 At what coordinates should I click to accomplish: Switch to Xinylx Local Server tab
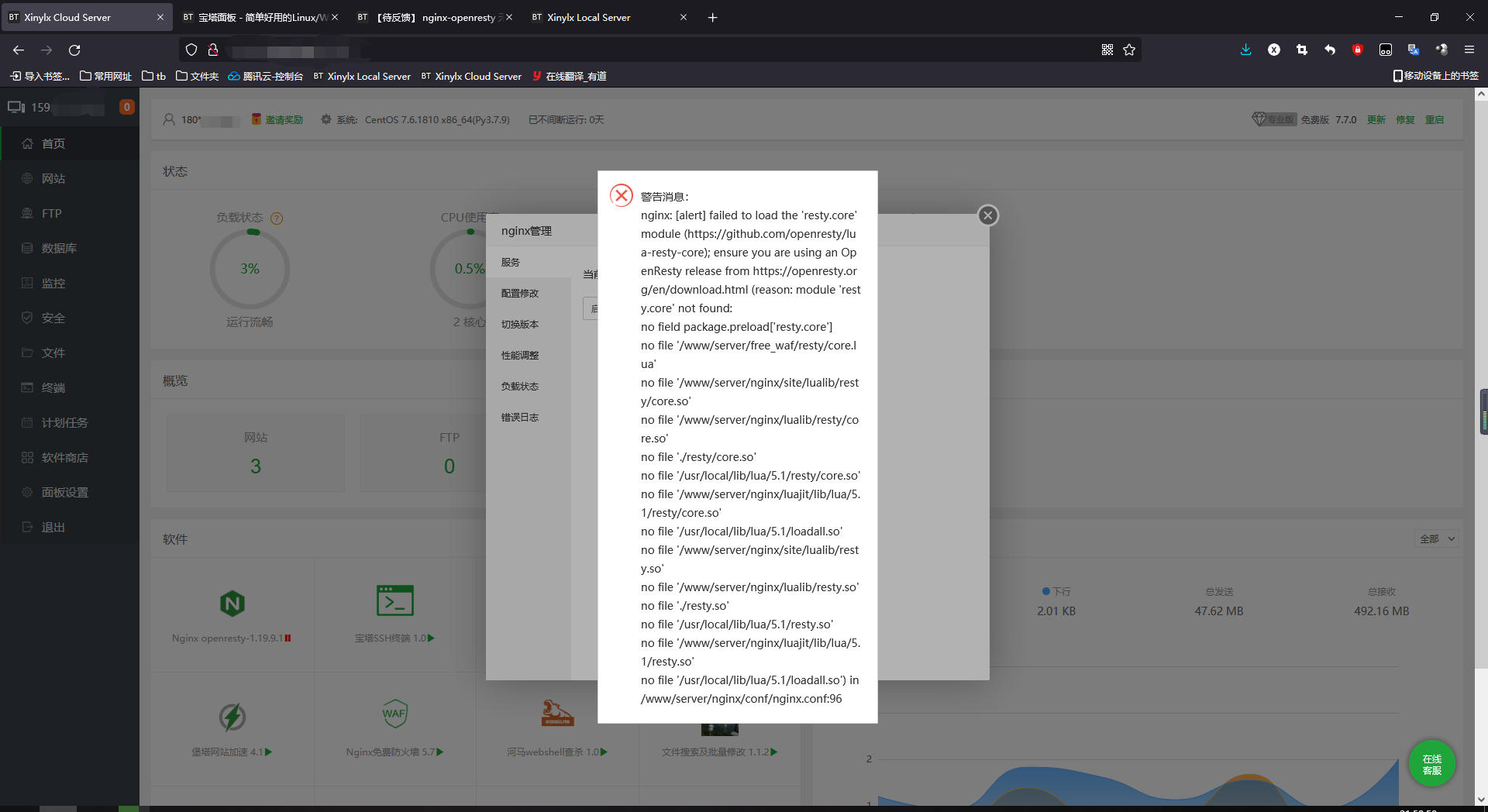click(609, 17)
